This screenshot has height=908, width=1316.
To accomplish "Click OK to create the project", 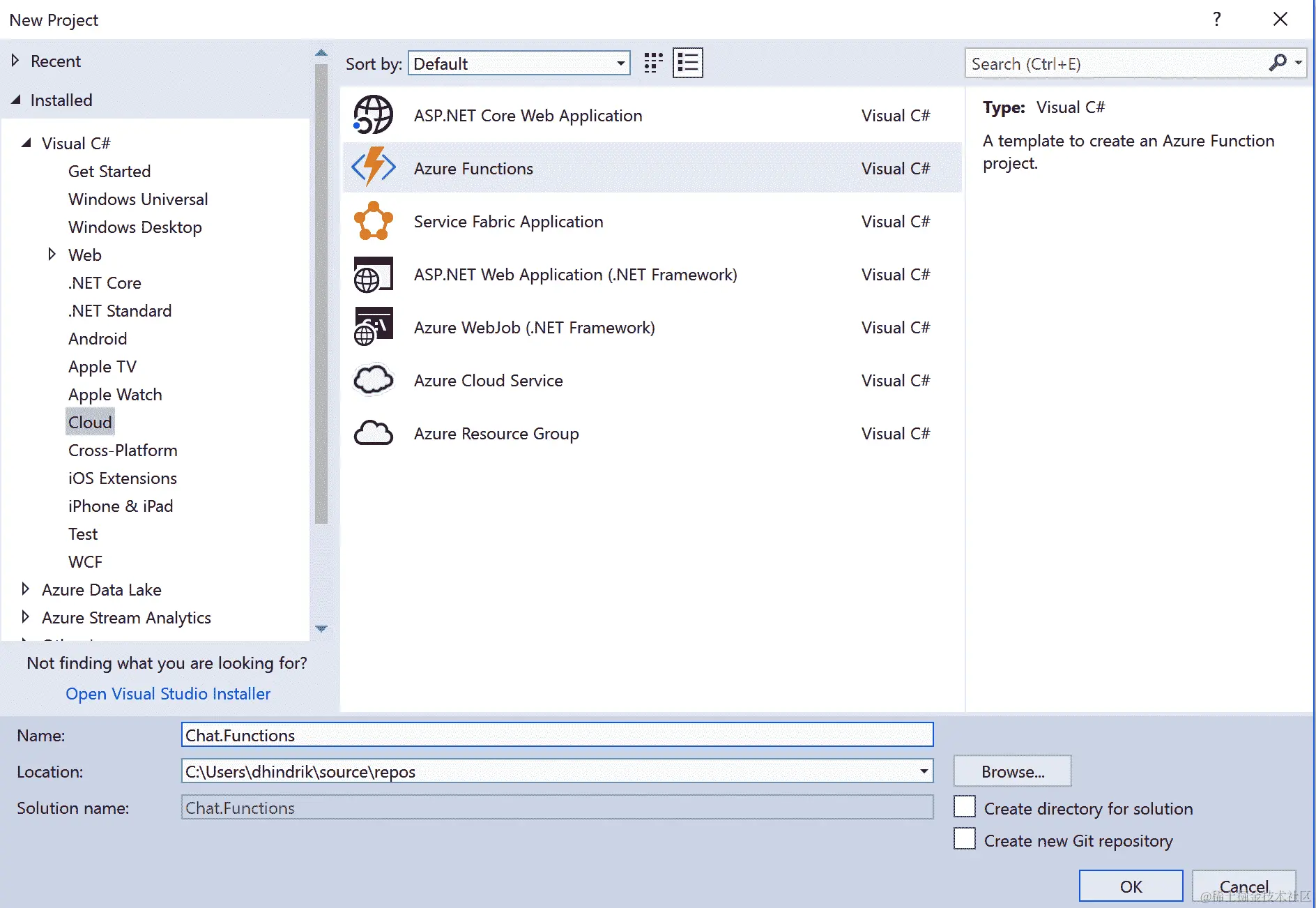I will click(x=1131, y=886).
